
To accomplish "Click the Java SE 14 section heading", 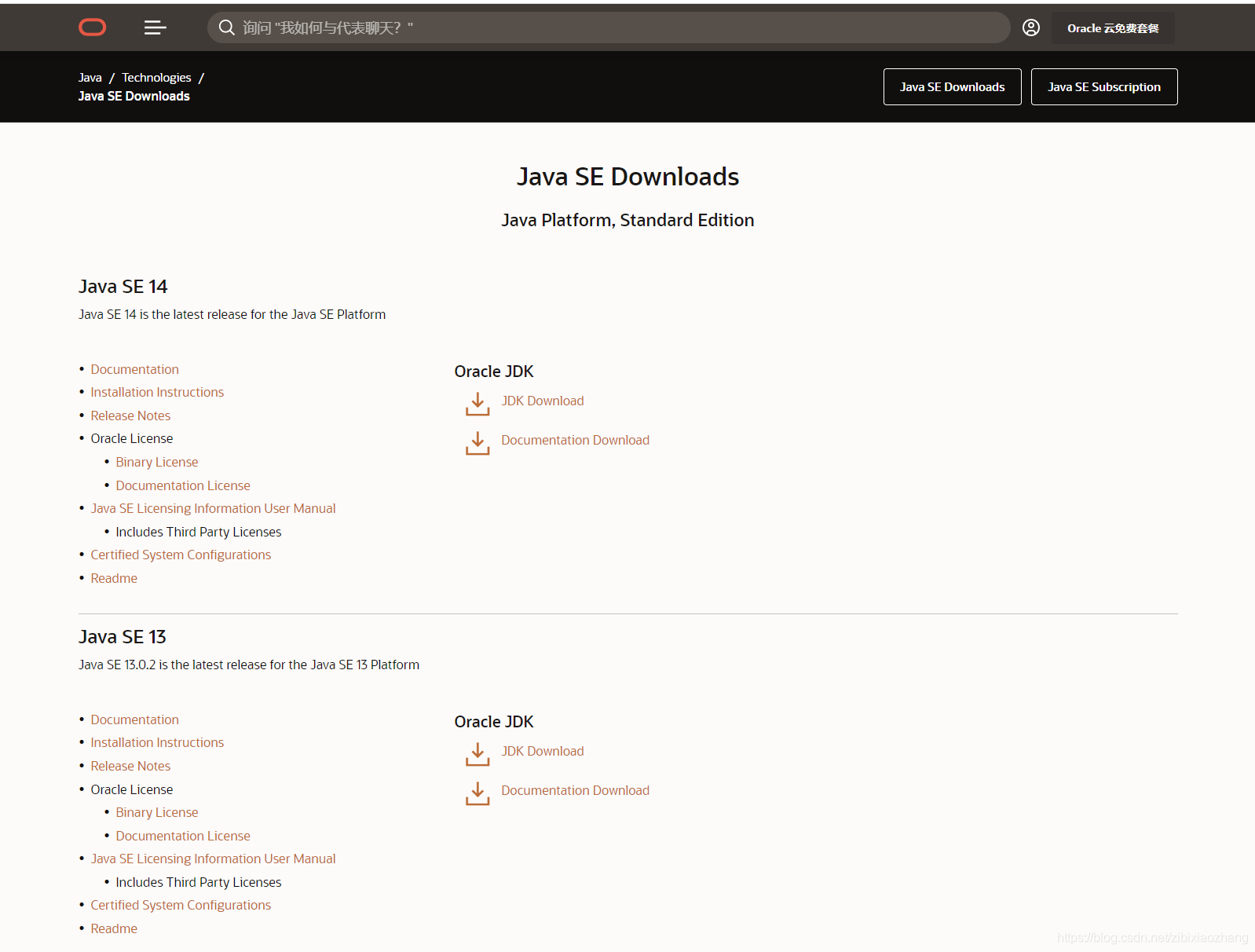I will (x=123, y=287).
